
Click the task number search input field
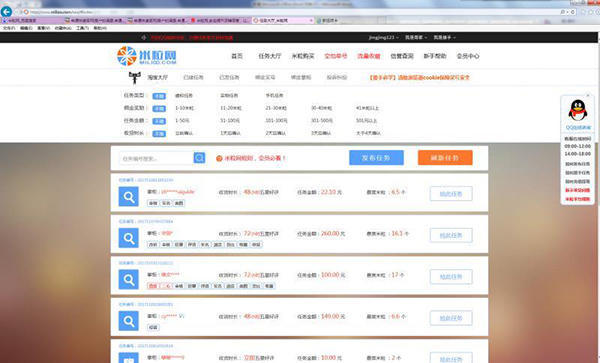156,158
